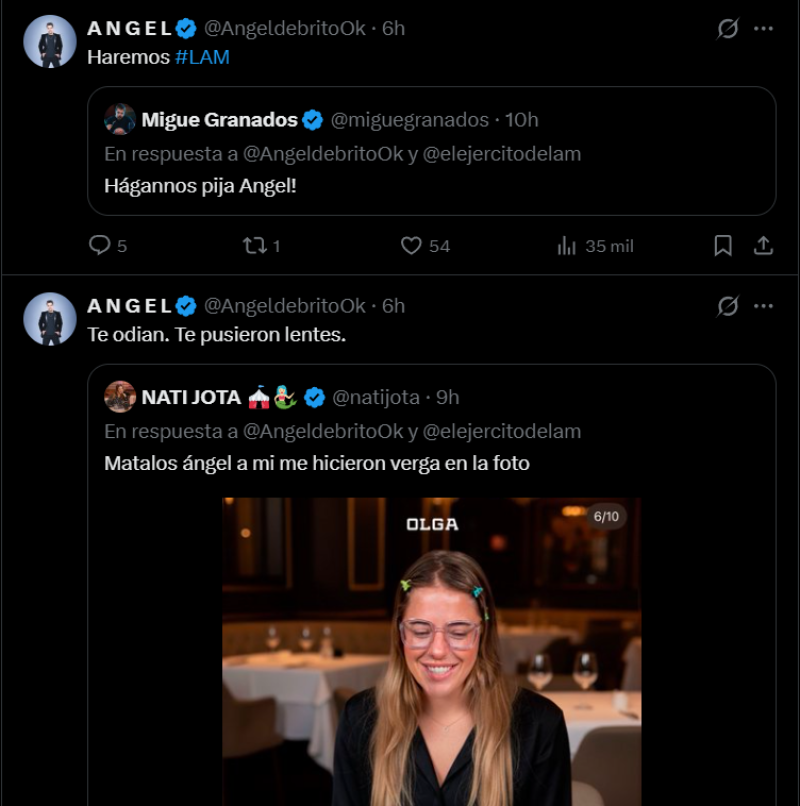Viewport: 800px width, 806px height.
Task: Share the Haremos #LAM tweet
Action: click(762, 245)
